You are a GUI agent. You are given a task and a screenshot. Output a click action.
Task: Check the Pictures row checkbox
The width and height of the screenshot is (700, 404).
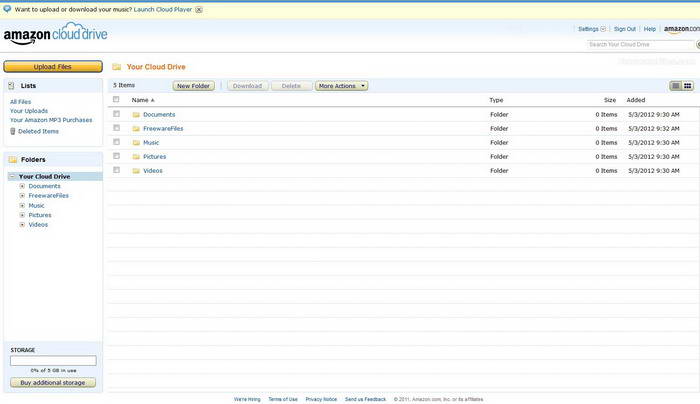pyautogui.click(x=117, y=156)
